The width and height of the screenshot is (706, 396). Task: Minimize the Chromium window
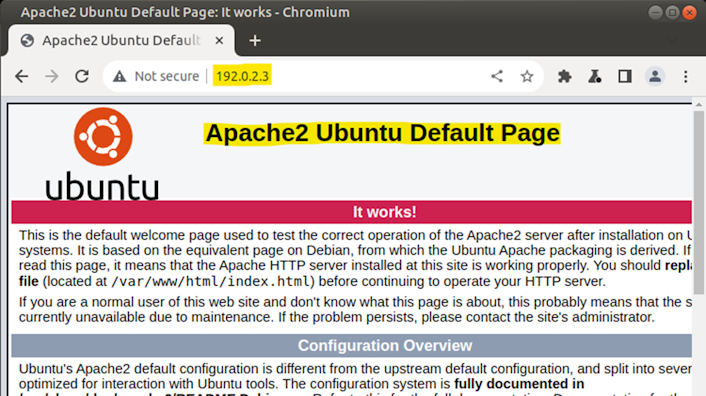(656, 12)
